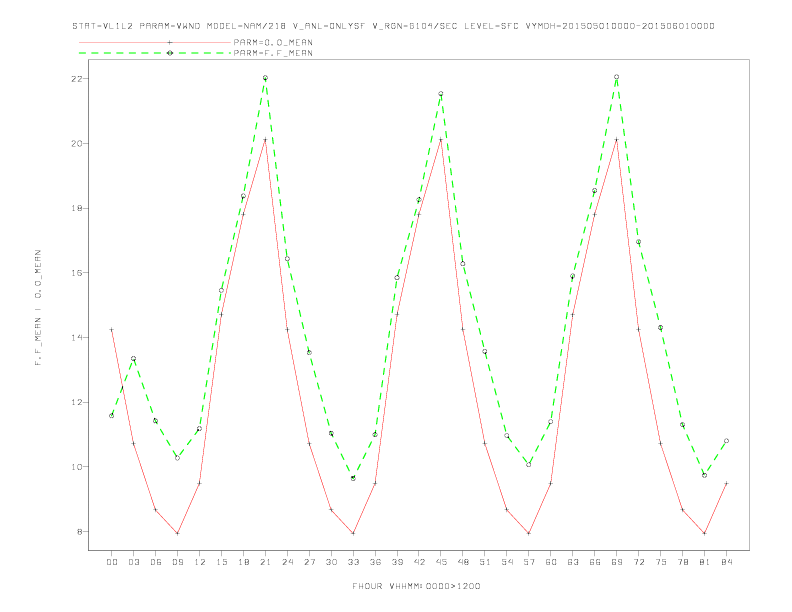Click green circle data point at hour 45 peak

(x=441, y=93)
